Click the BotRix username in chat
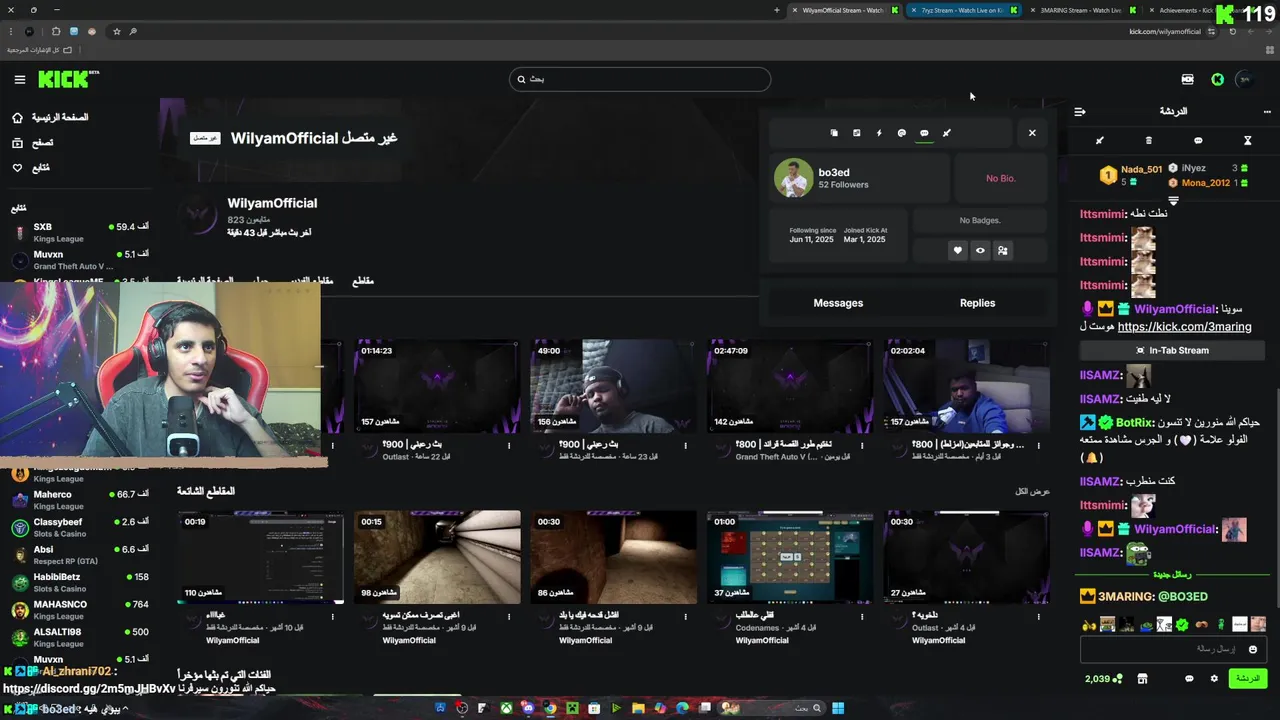Viewport: 1280px width, 720px height. pyautogui.click(x=1134, y=423)
